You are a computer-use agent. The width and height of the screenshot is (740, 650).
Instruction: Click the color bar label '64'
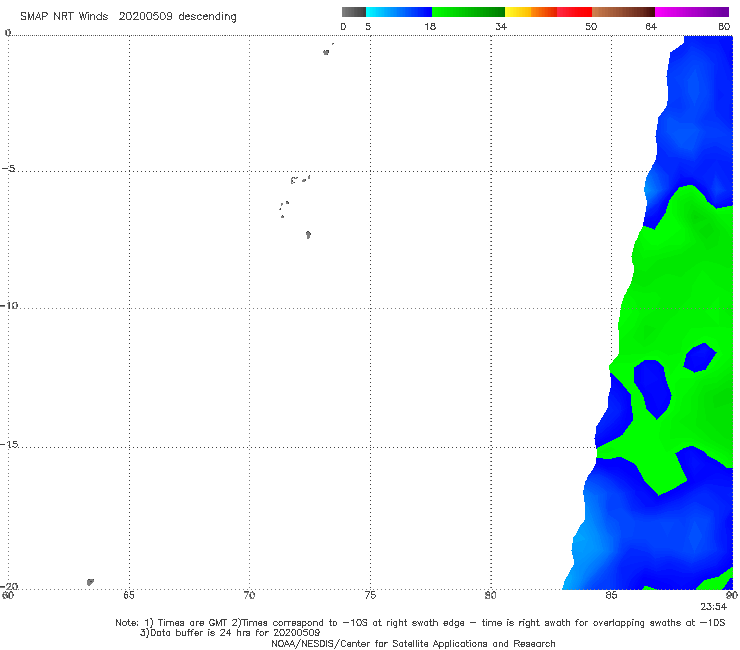coord(651,27)
